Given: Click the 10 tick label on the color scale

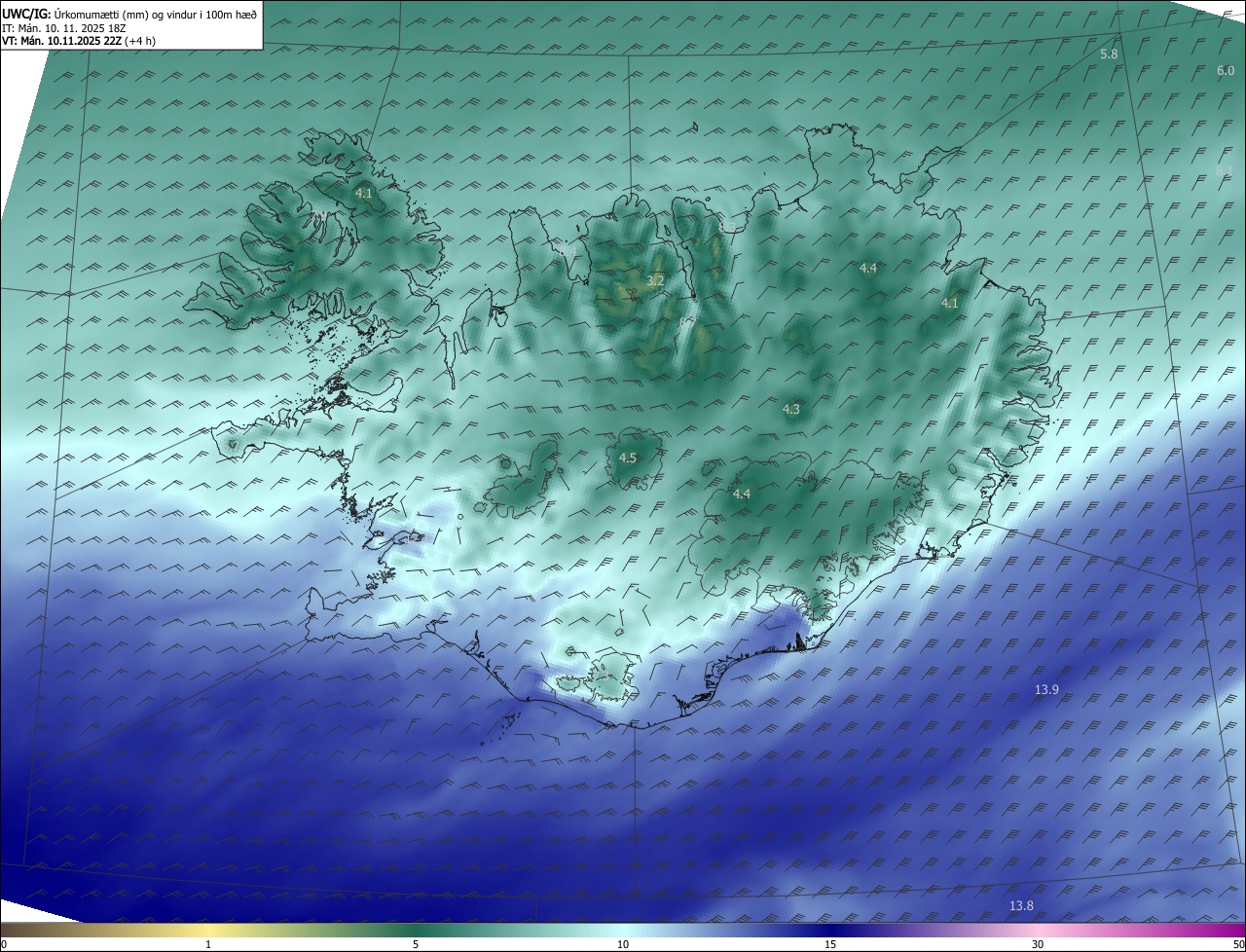Looking at the screenshot, I should (623, 944).
